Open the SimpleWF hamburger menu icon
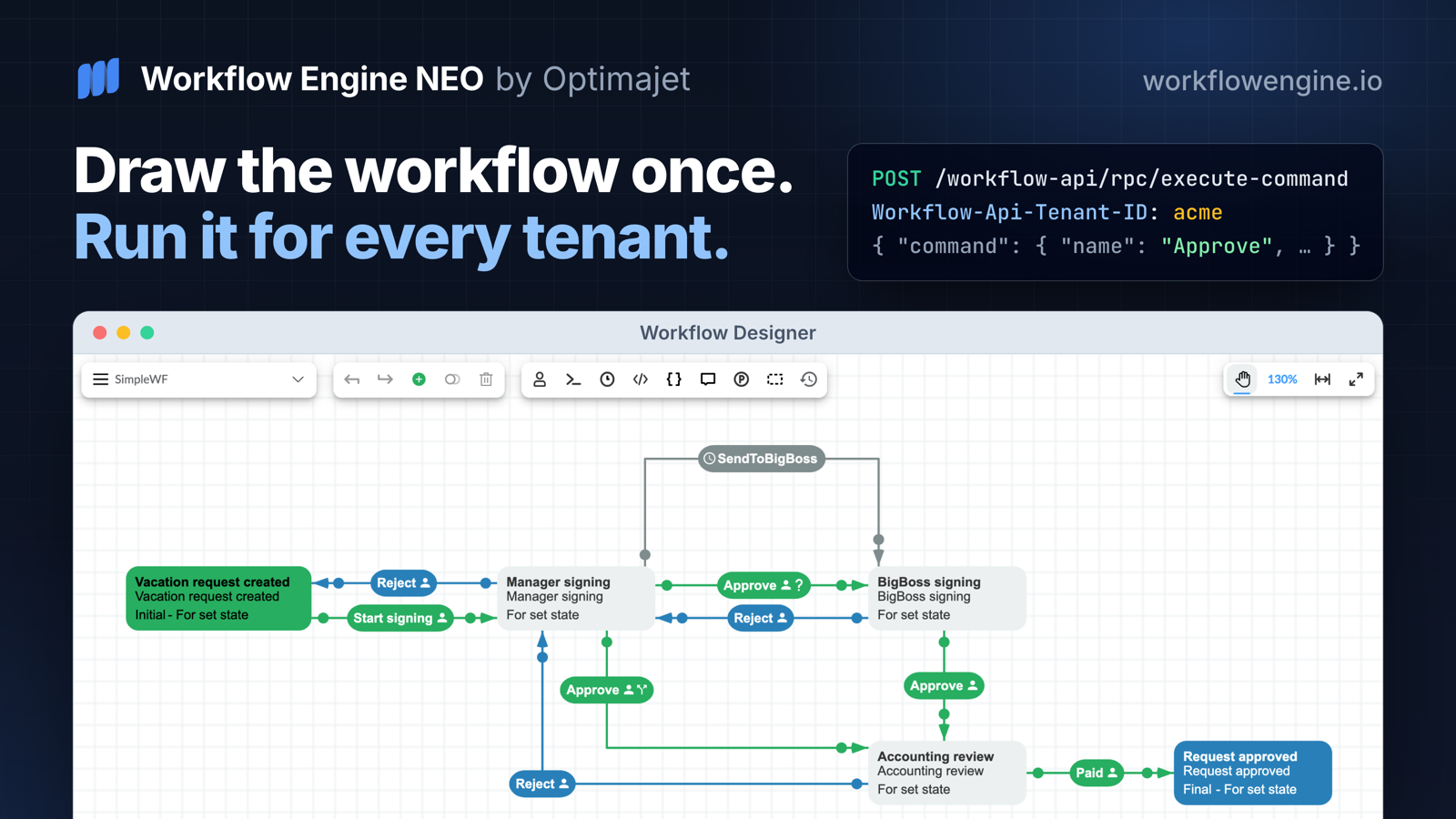This screenshot has width=1456, height=819. point(100,379)
